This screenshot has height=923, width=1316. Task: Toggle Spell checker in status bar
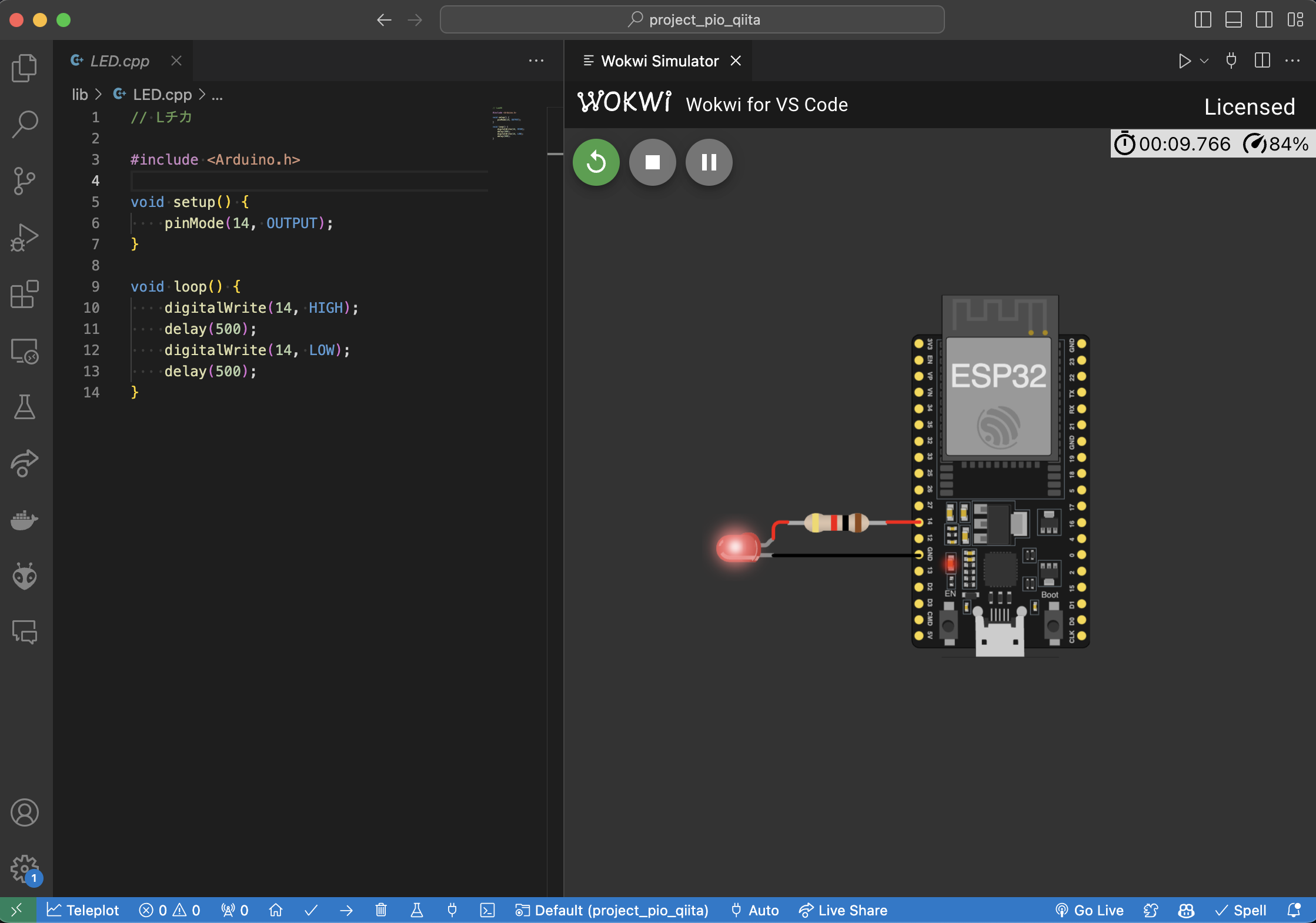click(1241, 910)
